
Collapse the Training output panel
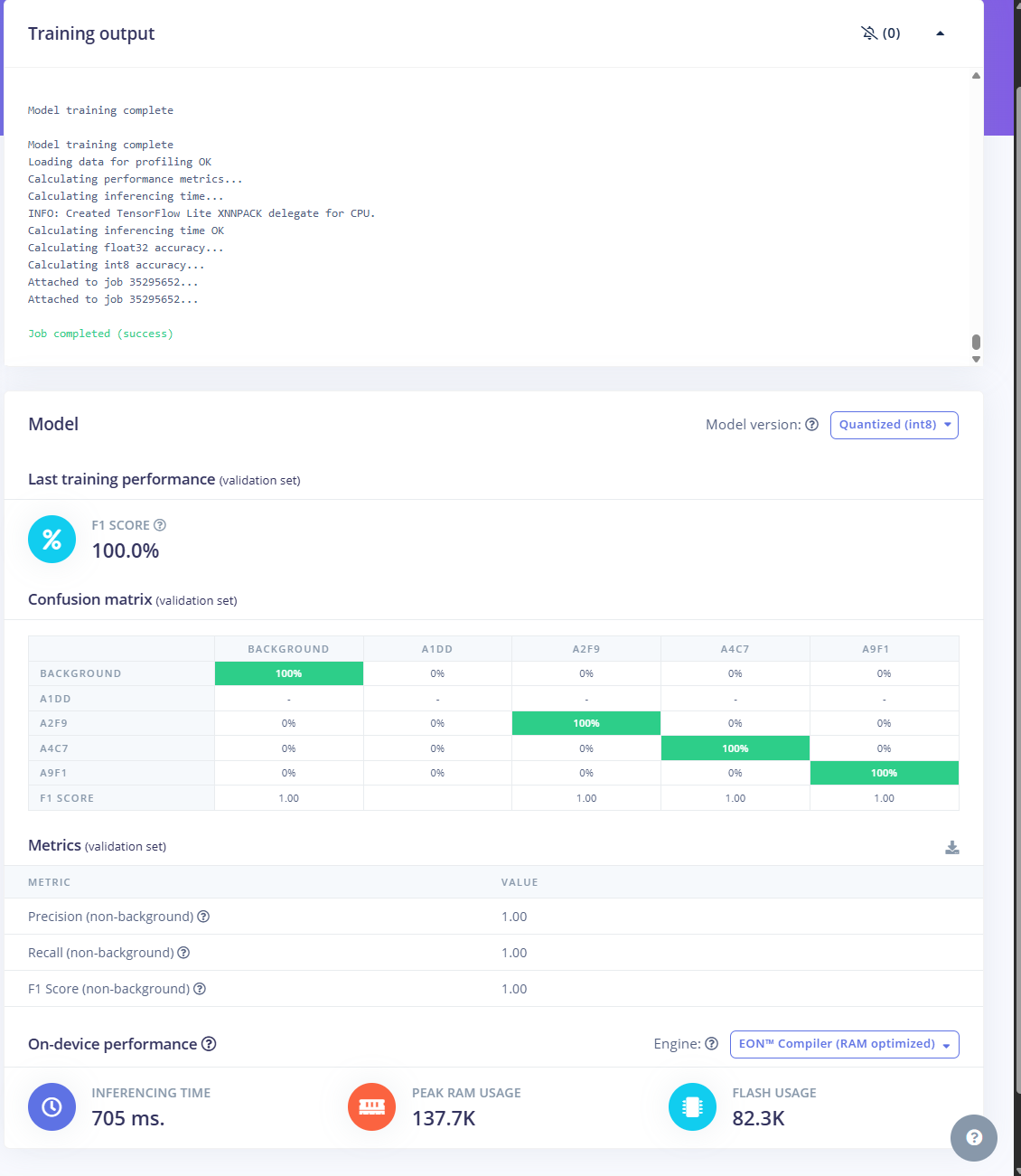[x=940, y=33]
